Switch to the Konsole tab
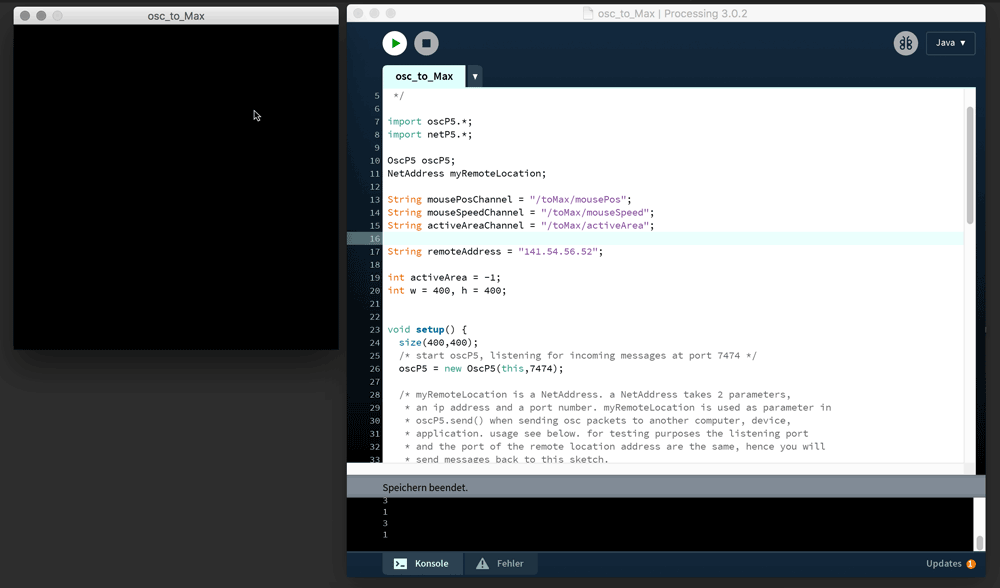This screenshot has width=1000, height=588. [422, 564]
